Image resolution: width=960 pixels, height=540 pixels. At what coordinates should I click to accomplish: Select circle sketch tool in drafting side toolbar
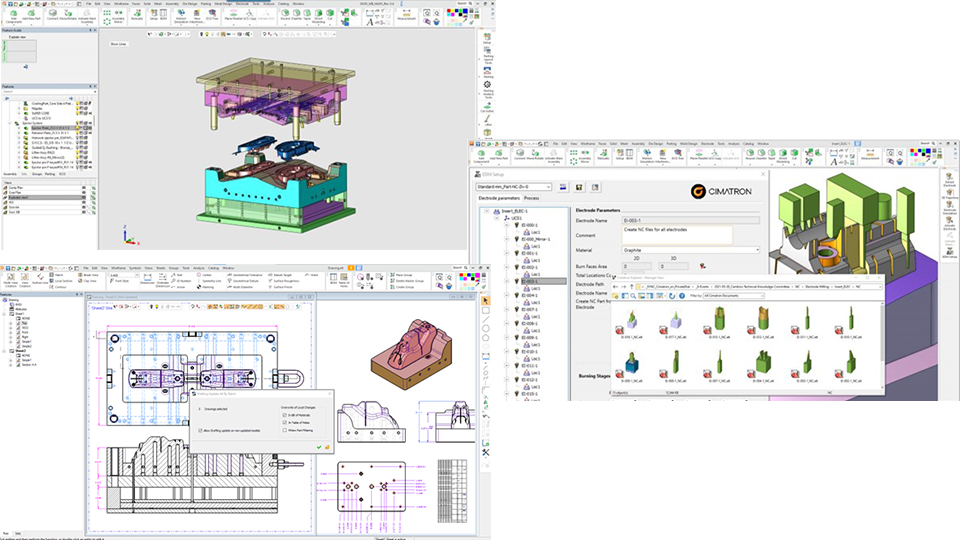tap(486, 328)
